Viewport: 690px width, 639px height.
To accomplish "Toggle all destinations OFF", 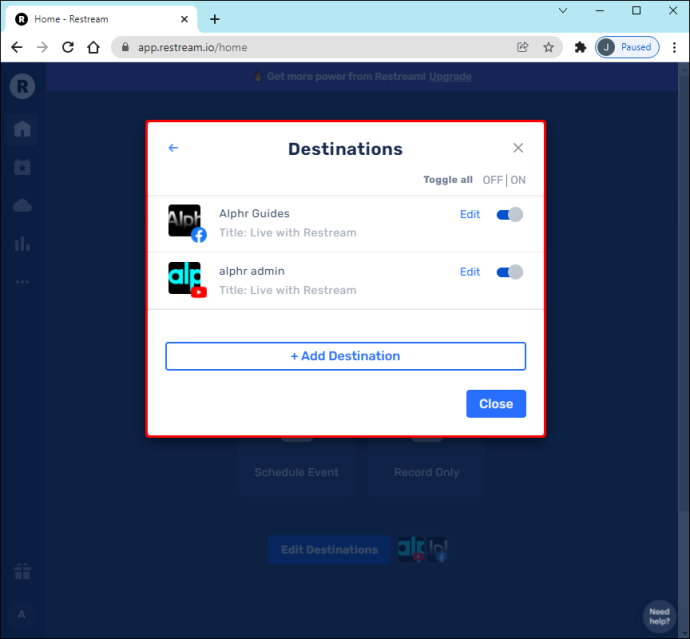I will click(x=492, y=180).
